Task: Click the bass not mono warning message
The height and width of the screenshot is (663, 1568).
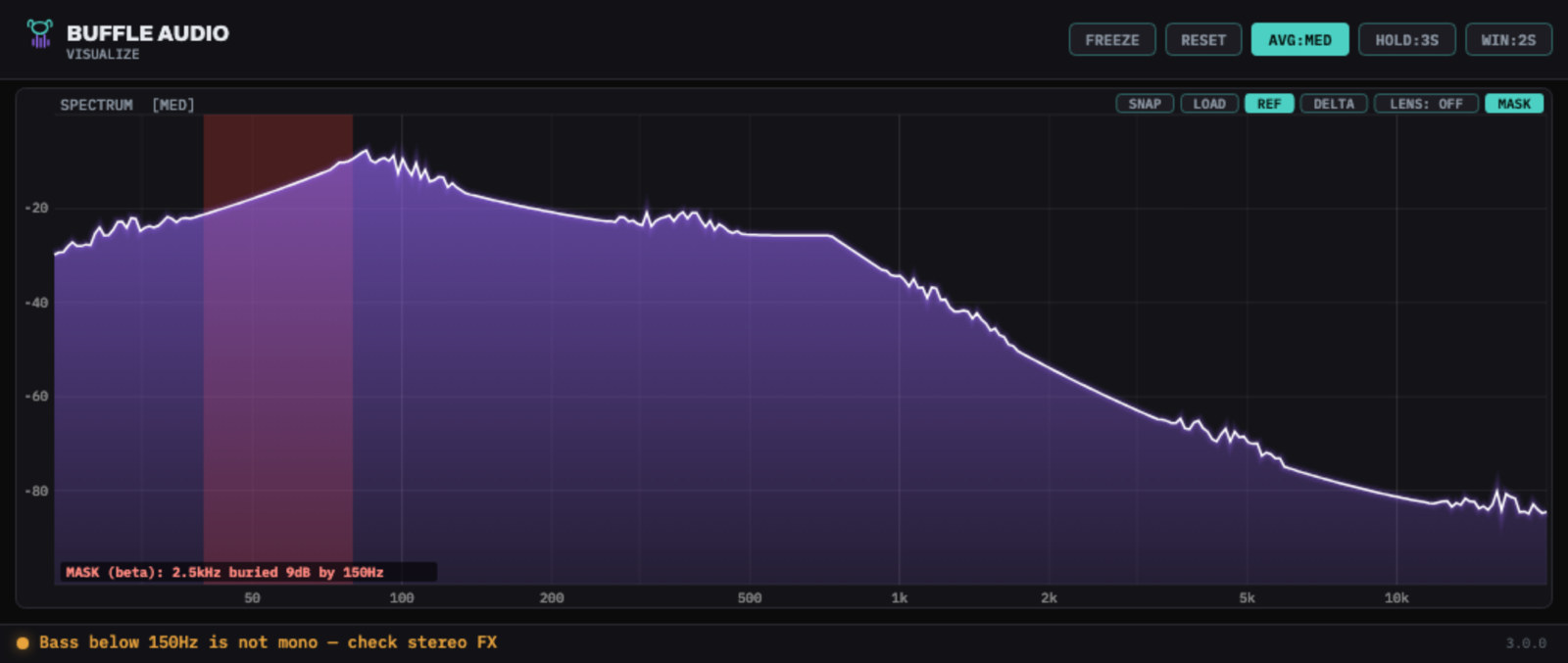Action: tap(268, 642)
